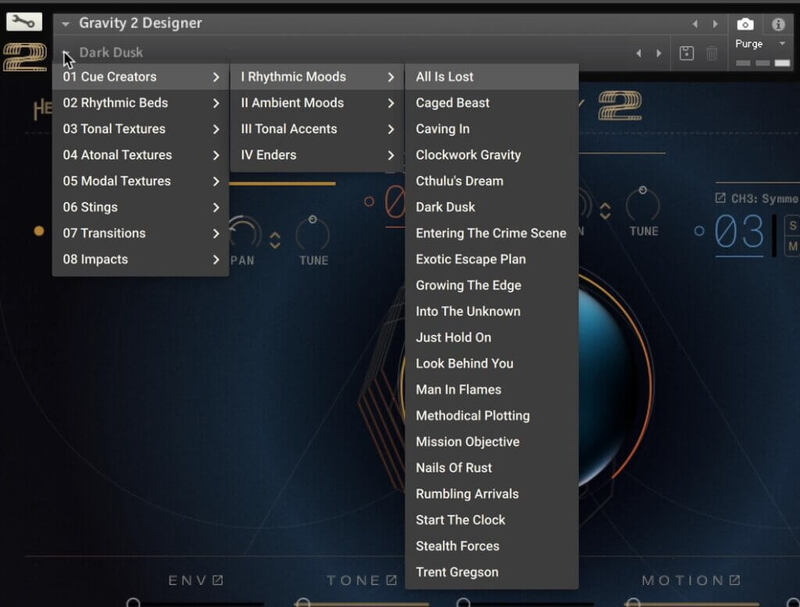800x607 pixels.
Task: Open the TONE popout icon
Action: click(x=391, y=580)
